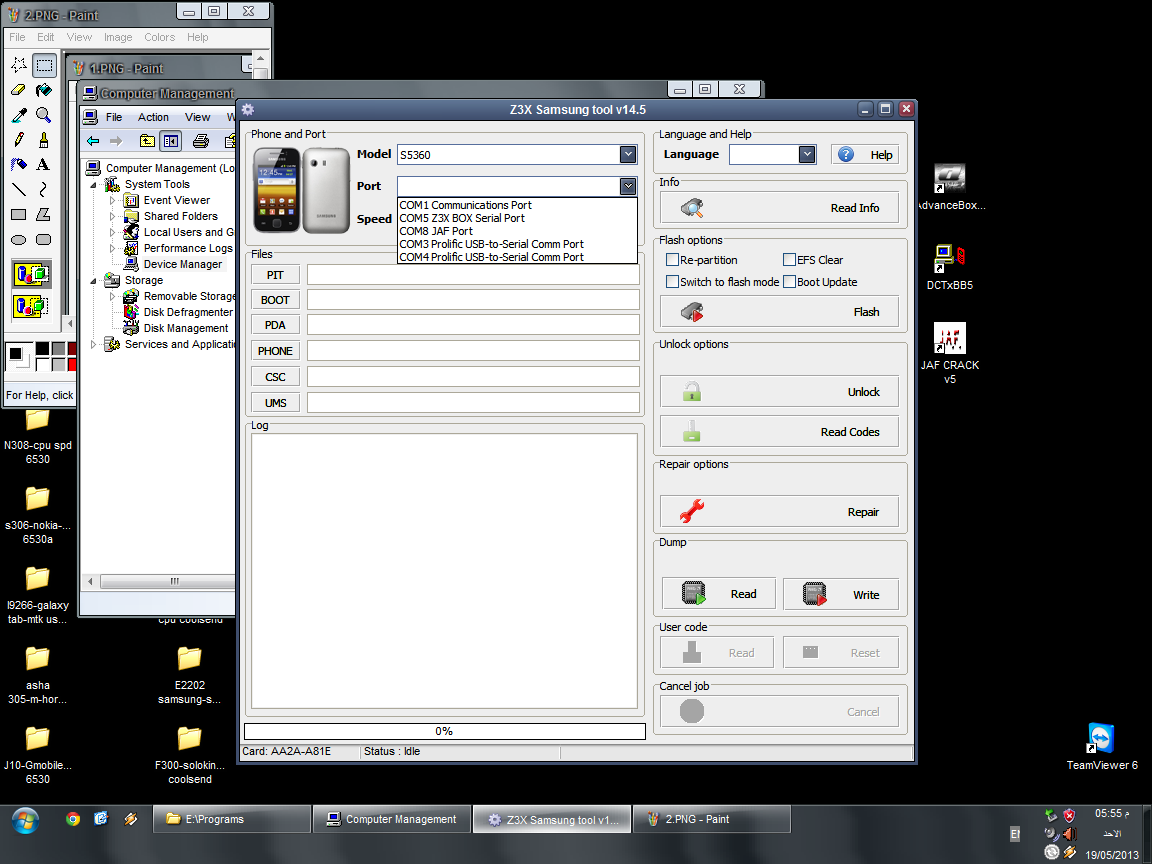Pick the red swatch in the Paint palette
This screenshot has height=864, width=1152.
coord(72,364)
